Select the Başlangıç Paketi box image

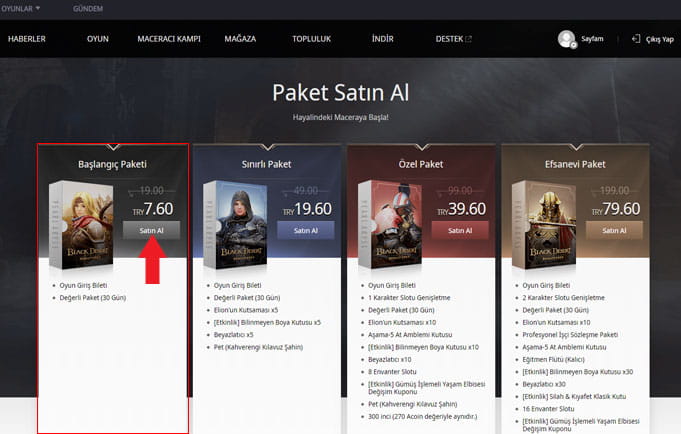coord(81,225)
